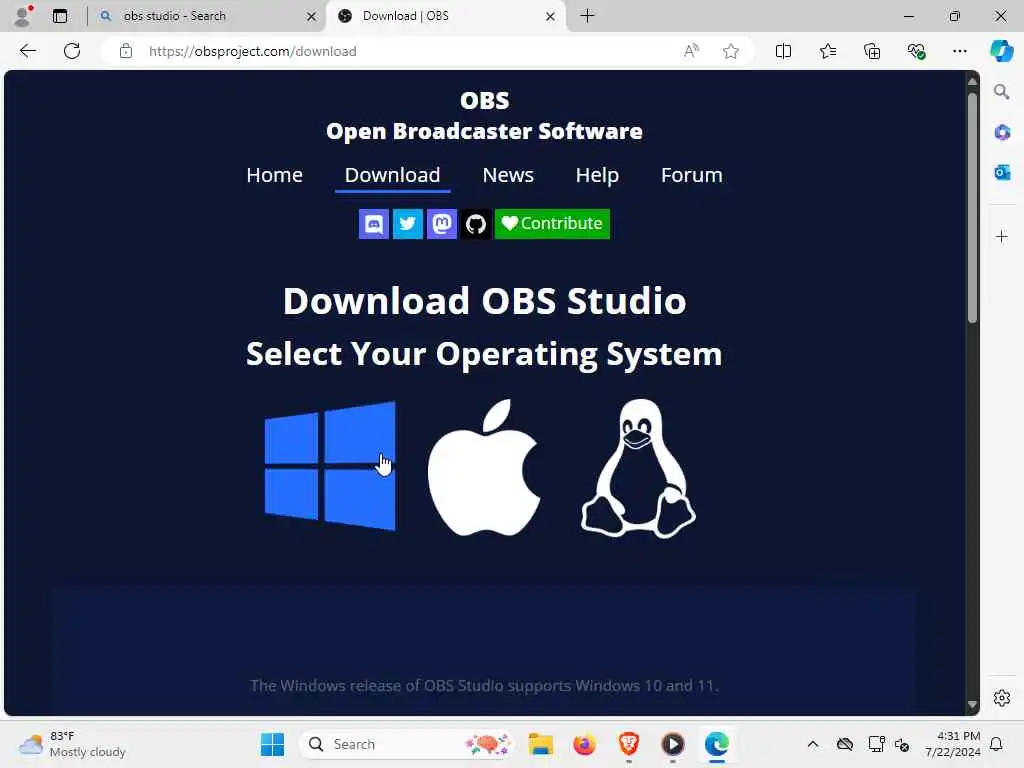Screen dimensions: 1024x768
Task: Click the page vertical scrollbar thumb
Action: 972,208
